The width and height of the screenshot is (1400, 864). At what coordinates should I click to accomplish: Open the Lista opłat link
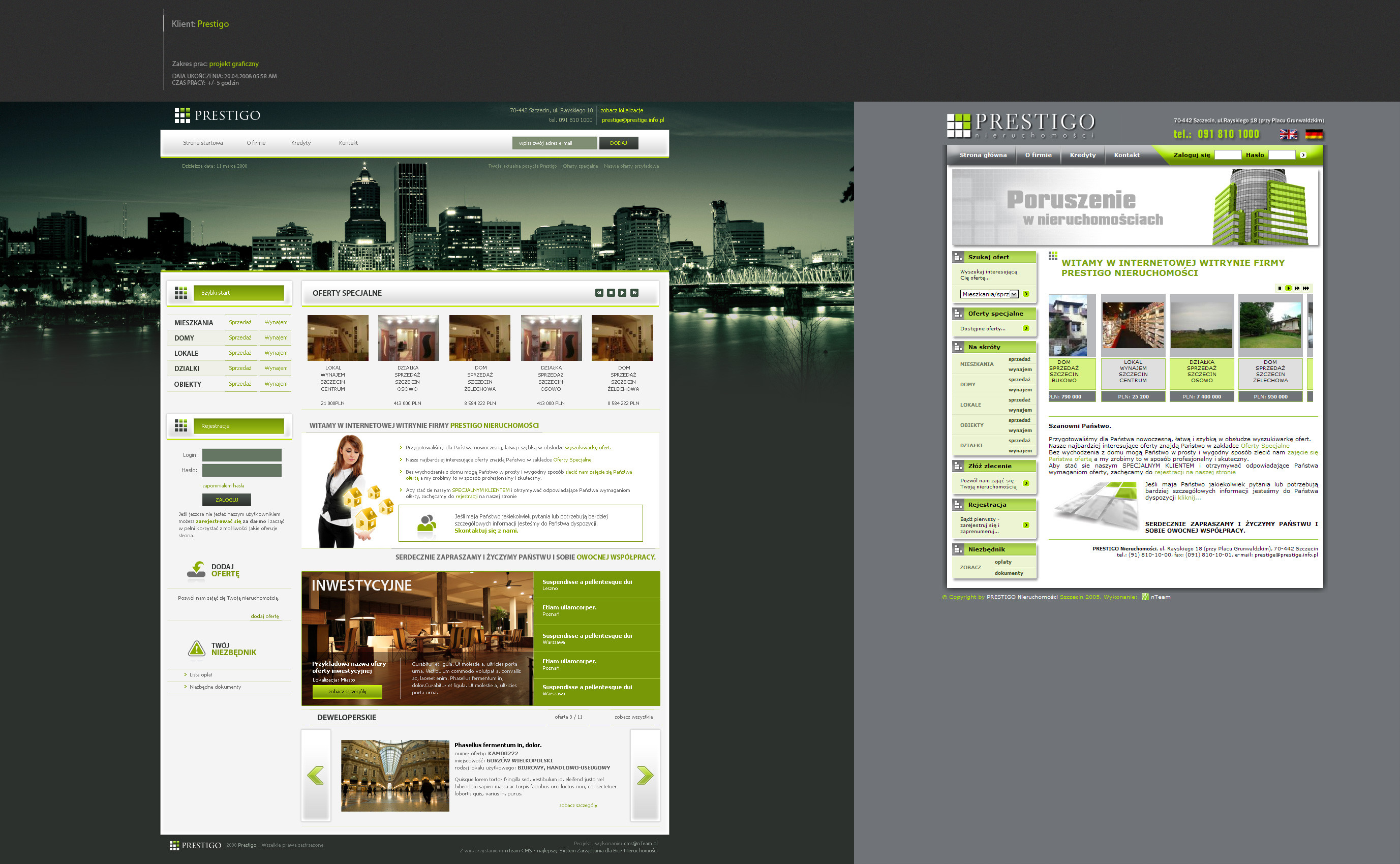click(x=201, y=675)
